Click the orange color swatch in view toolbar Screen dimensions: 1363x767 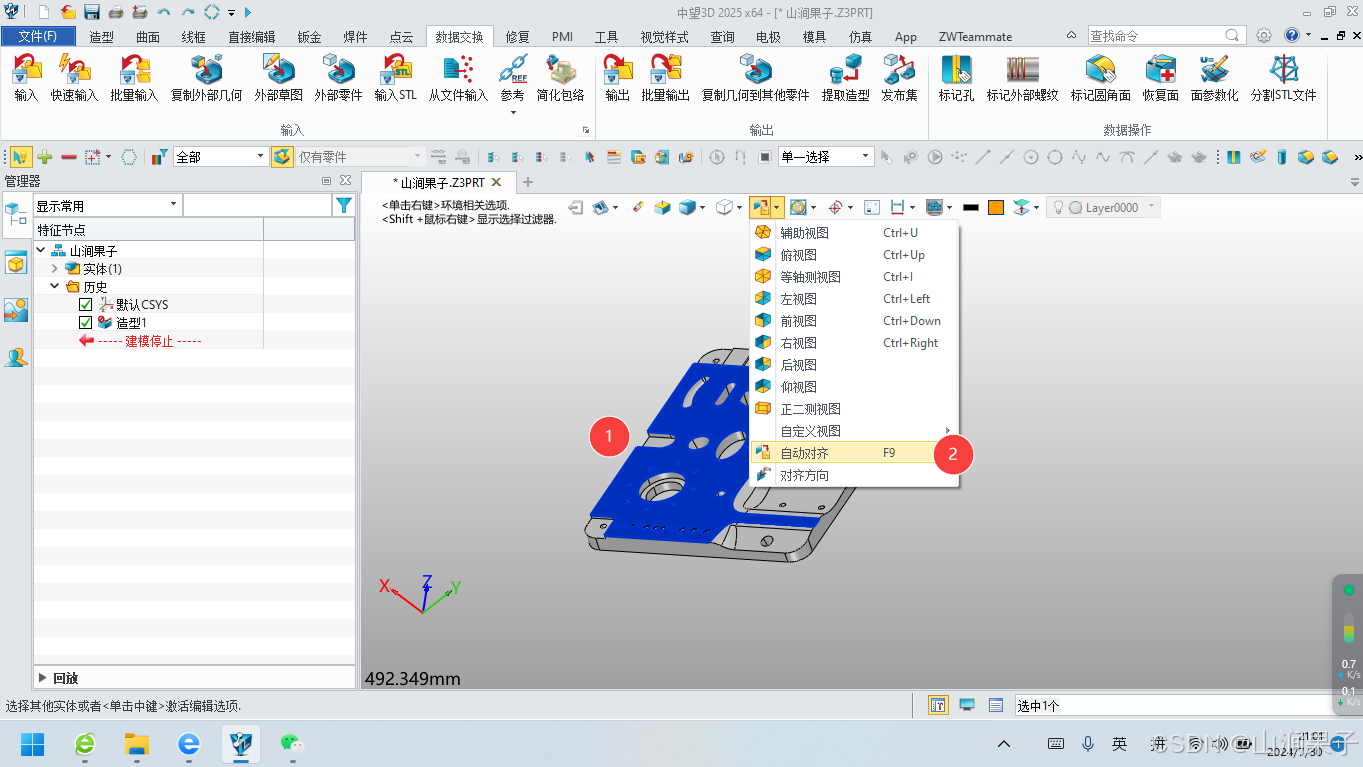tap(996, 207)
